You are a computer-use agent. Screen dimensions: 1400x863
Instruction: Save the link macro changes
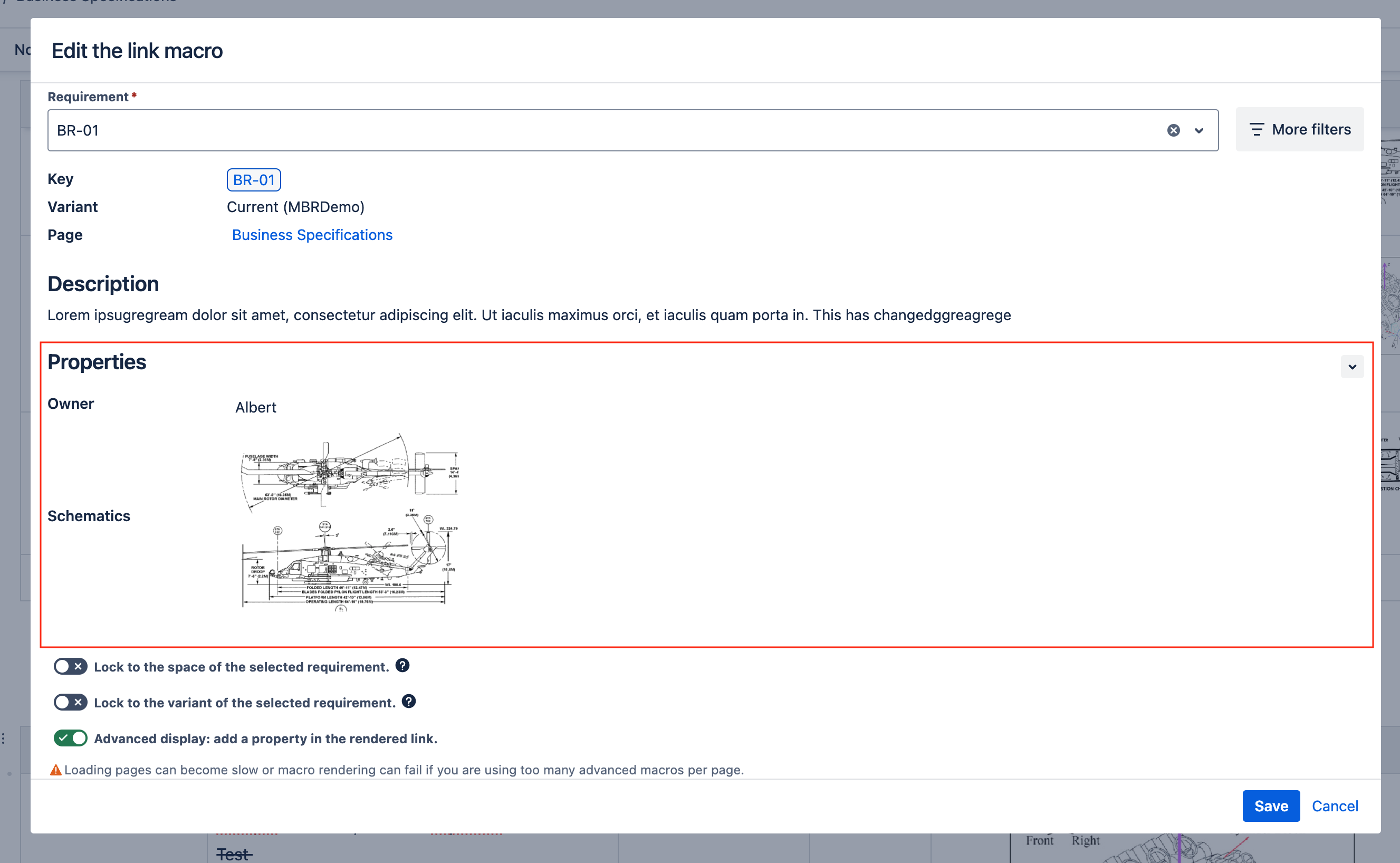tap(1270, 806)
